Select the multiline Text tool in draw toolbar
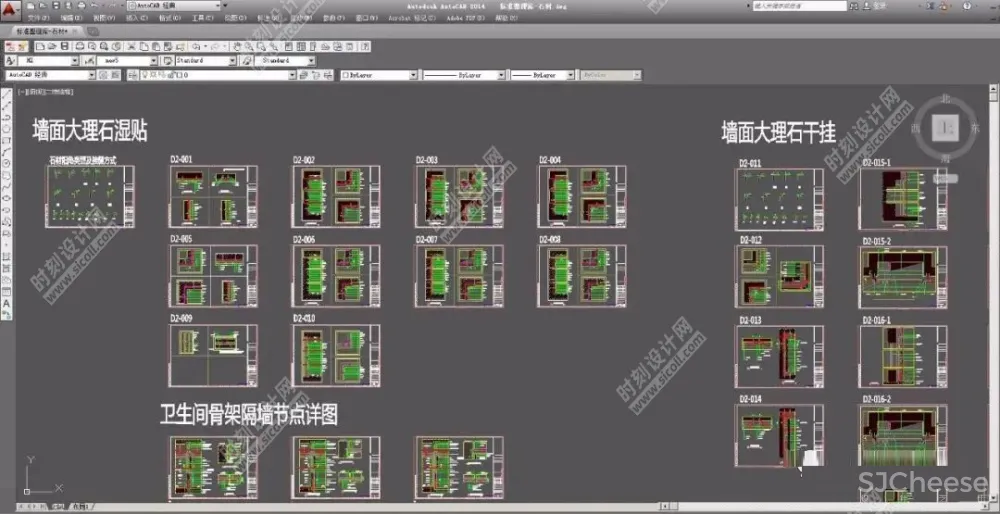The height and width of the screenshot is (514, 1000). [6, 301]
